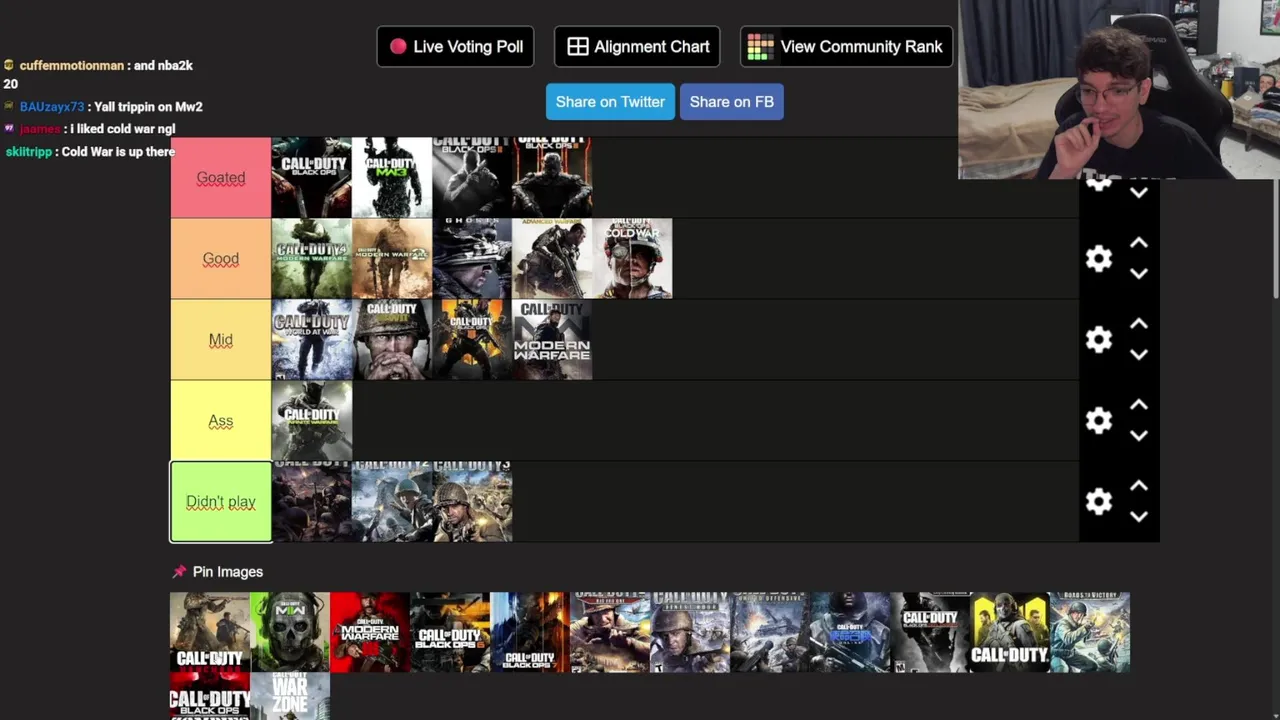Screen dimensions: 1280x720
Task: Select the Mid tier label
Action: point(221,340)
